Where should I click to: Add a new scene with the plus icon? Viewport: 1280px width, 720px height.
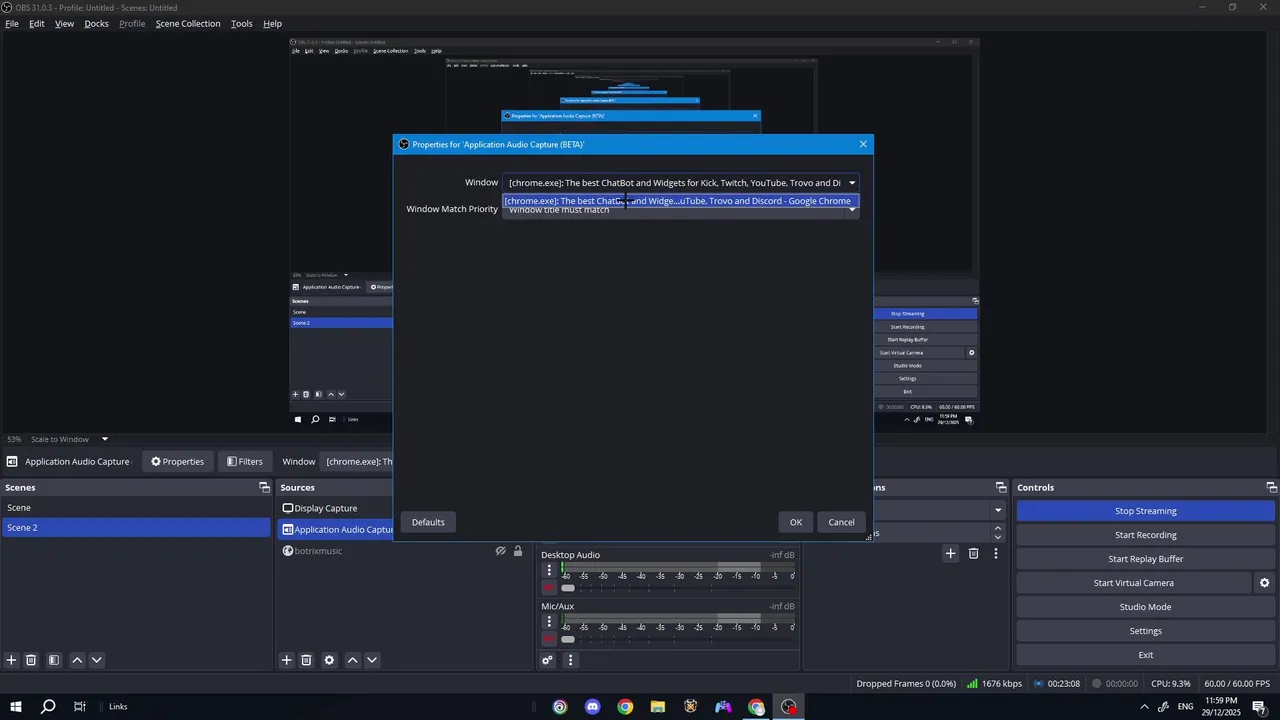click(x=11, y=660)
